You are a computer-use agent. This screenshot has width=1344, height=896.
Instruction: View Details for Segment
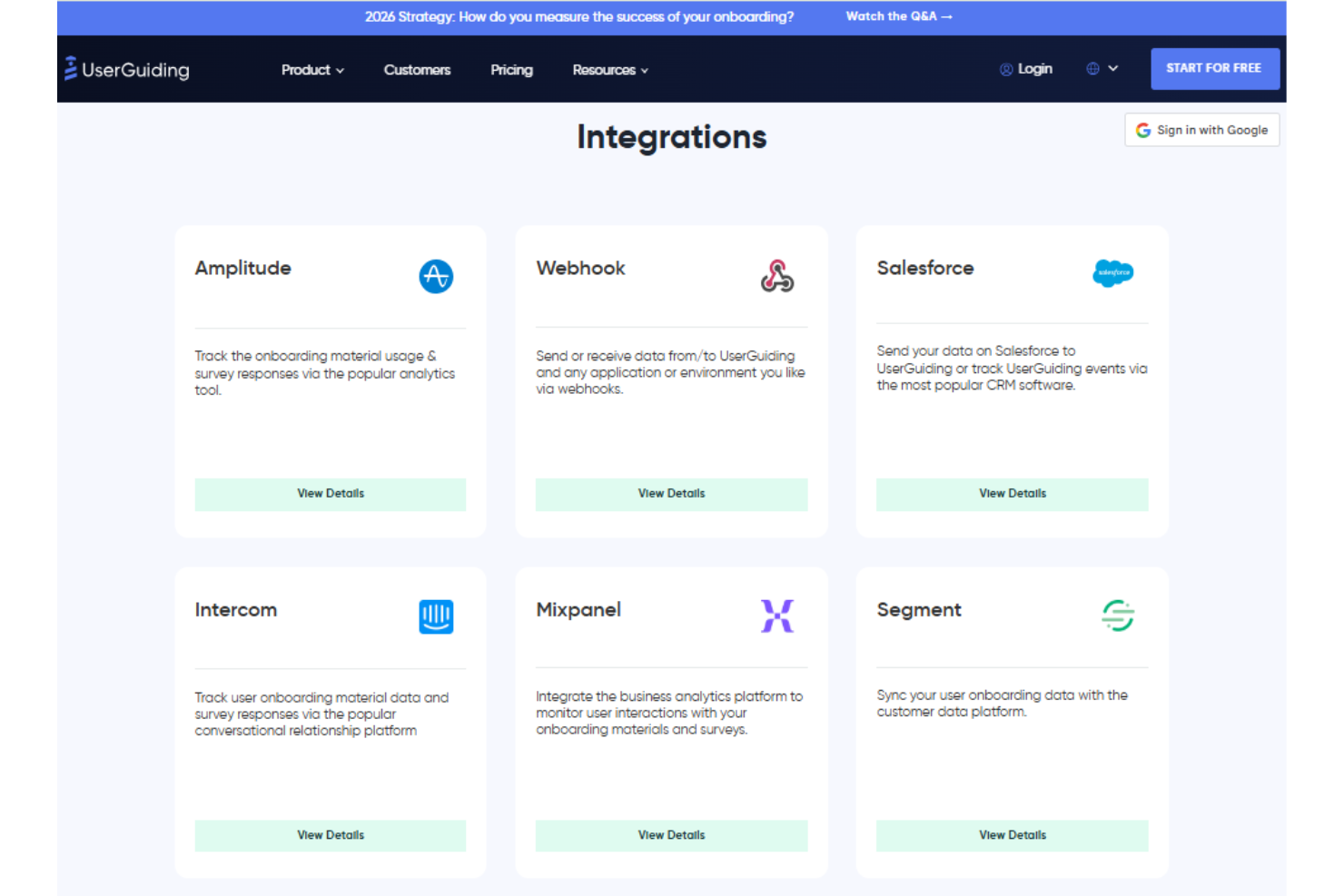tap(1013, 835)
